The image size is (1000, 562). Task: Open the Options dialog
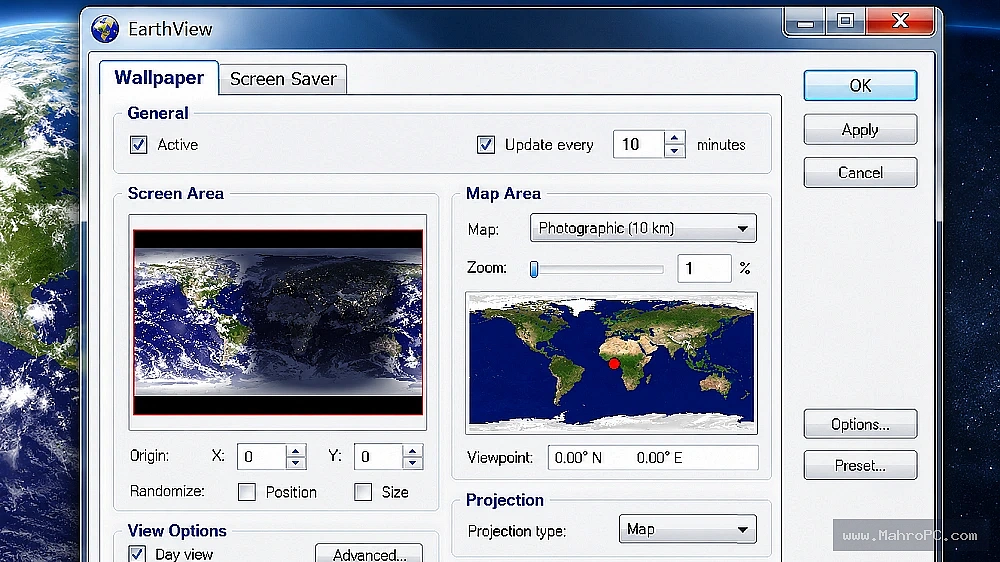860,424
